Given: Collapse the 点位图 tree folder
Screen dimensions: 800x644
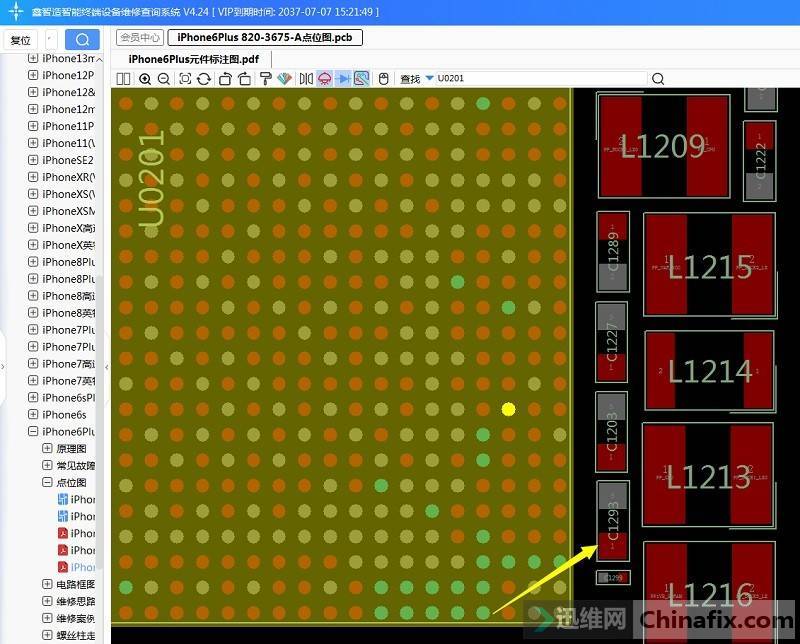Looking at the screenshot, I should 47,482.
